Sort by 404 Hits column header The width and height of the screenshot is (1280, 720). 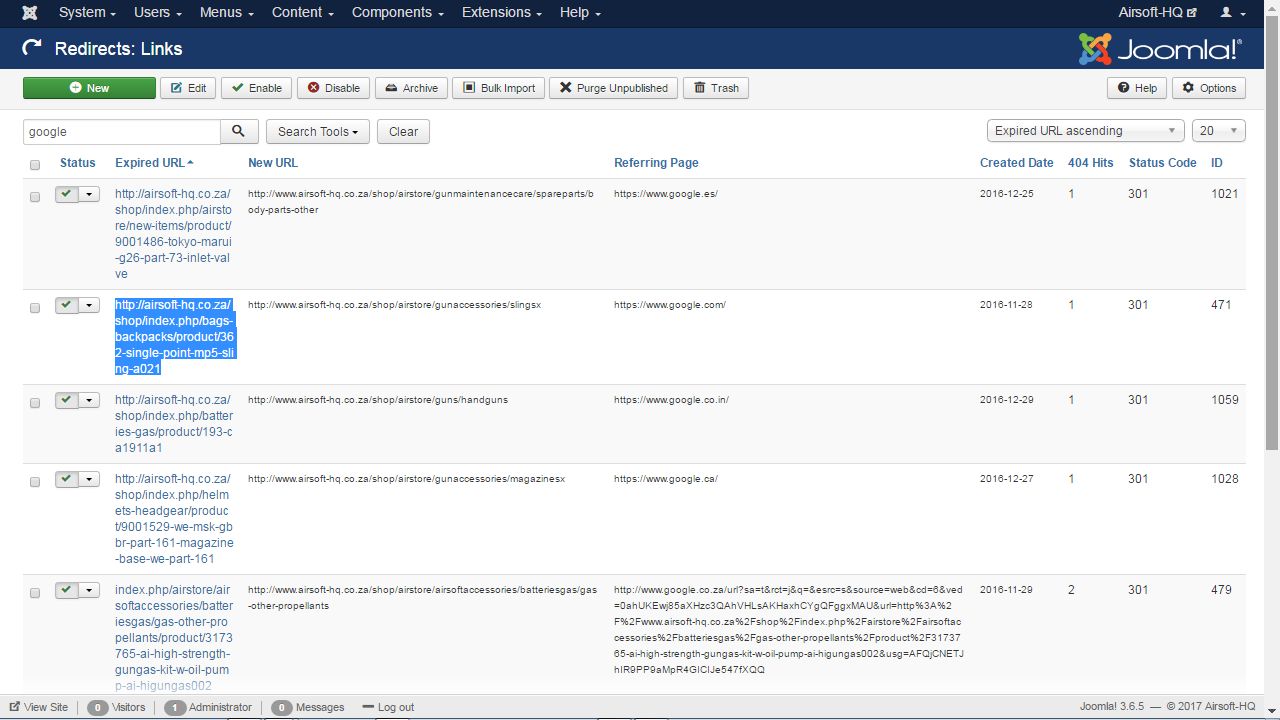(x=1091, y=163)
